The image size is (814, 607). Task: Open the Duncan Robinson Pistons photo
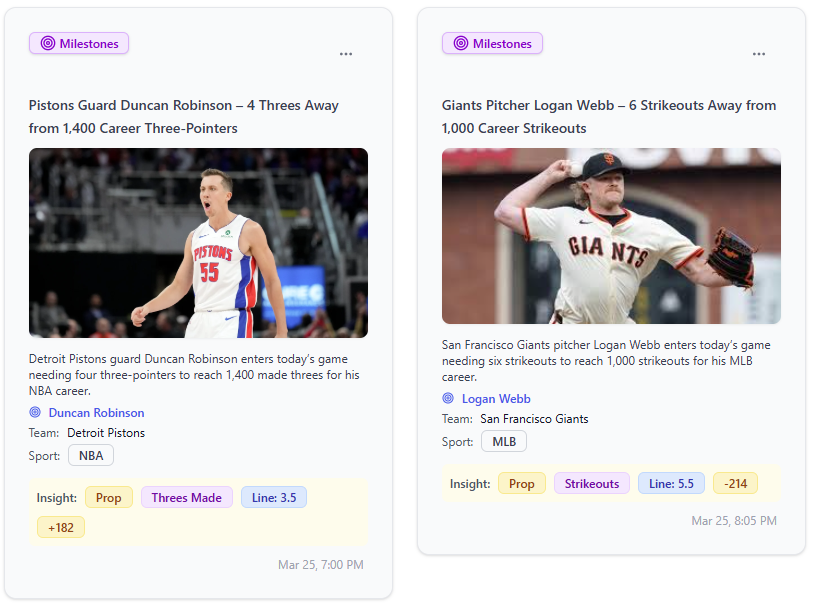coord(198,243)
